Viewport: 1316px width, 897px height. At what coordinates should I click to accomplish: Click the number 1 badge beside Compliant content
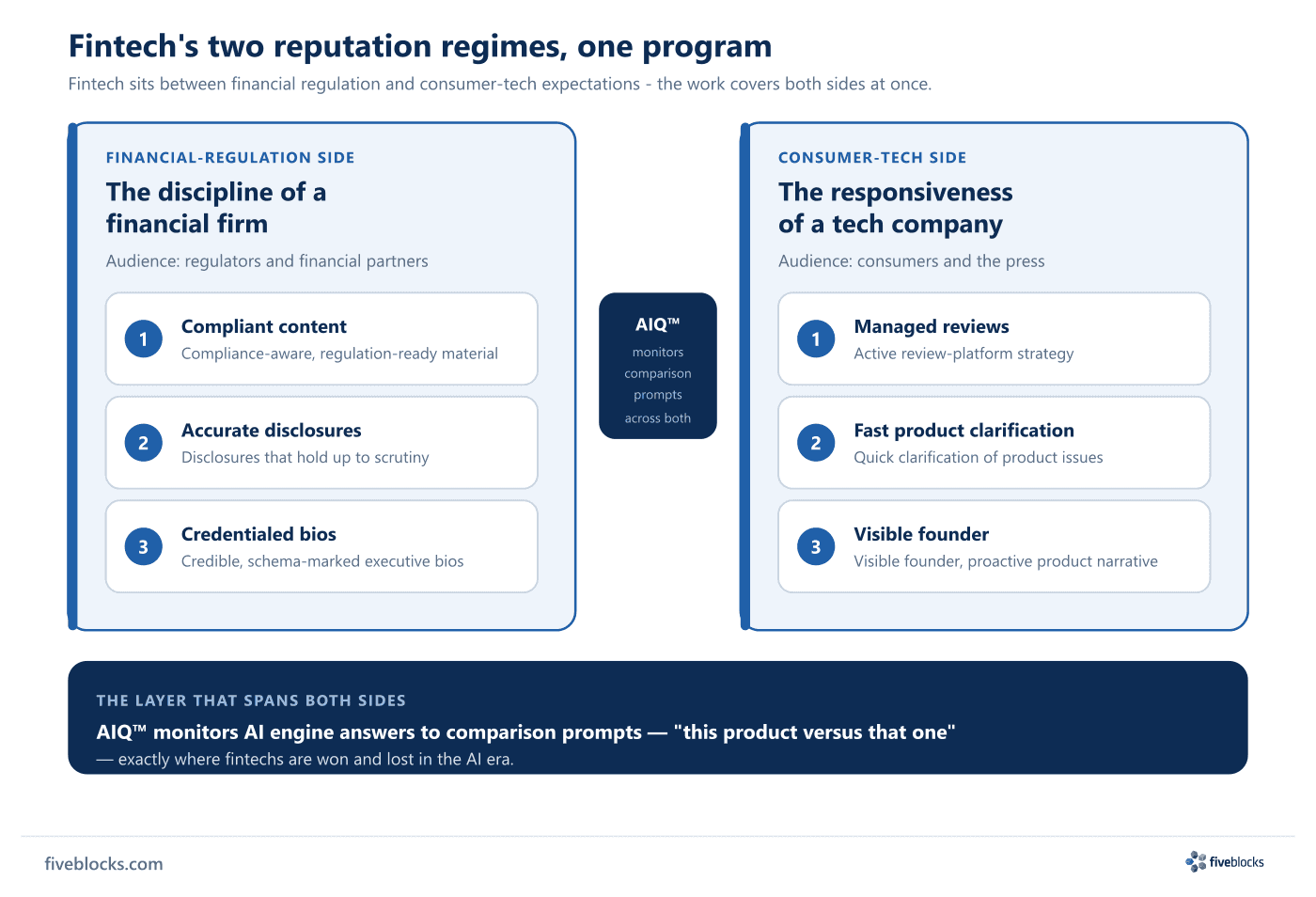pyautogui.click(x=143, y=338)
